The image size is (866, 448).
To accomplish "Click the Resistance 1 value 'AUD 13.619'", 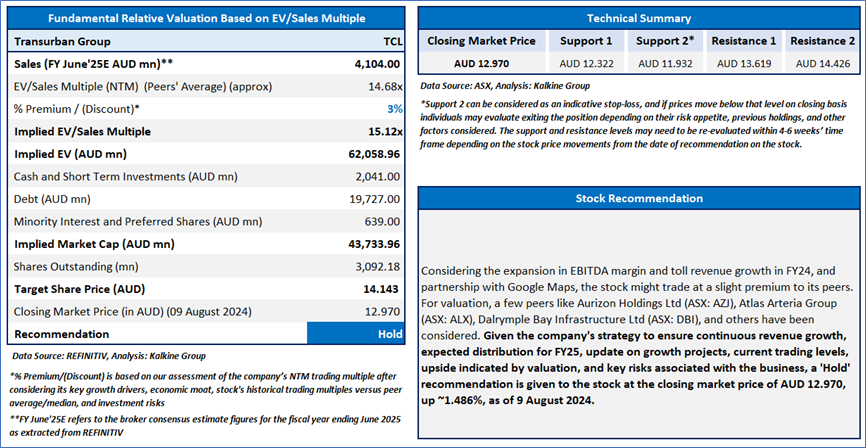I will pos(744,64).
